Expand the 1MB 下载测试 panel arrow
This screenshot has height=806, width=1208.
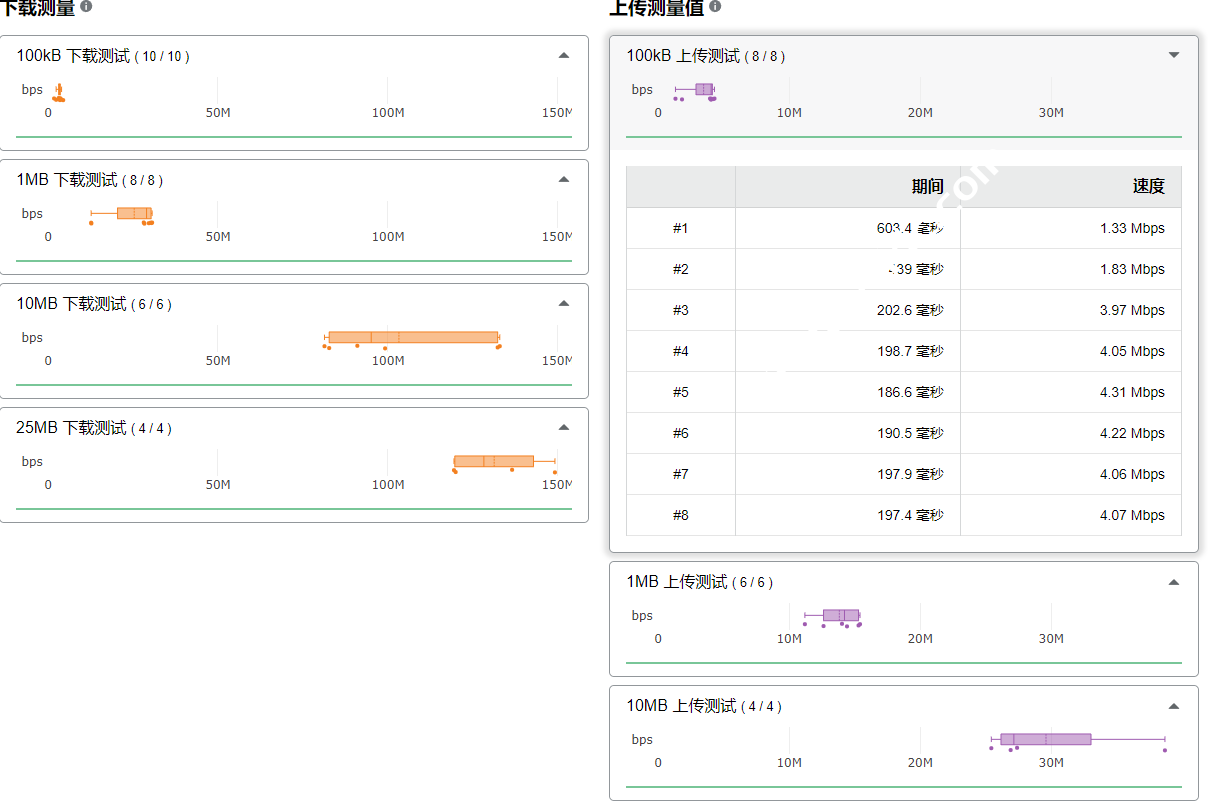click(564, 179)
